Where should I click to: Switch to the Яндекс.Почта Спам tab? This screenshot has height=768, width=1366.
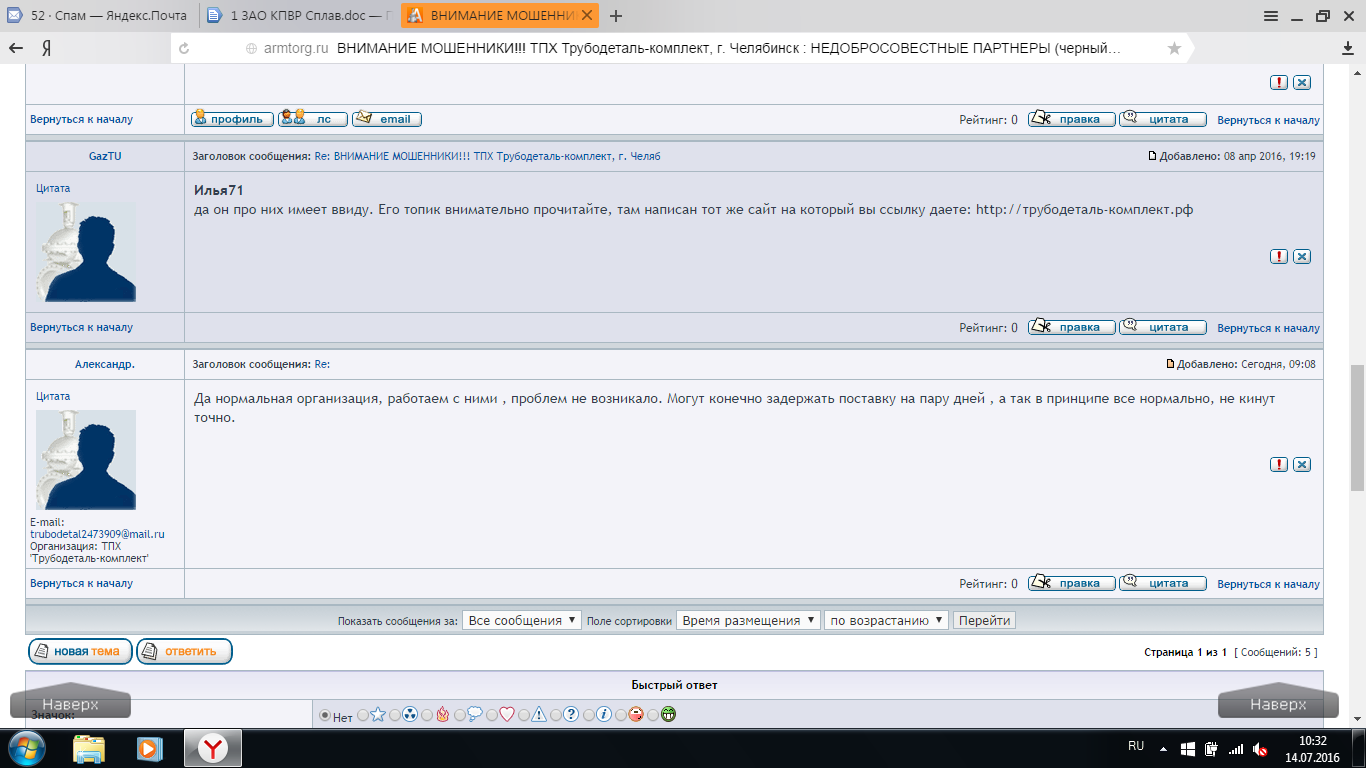[98, 15]
